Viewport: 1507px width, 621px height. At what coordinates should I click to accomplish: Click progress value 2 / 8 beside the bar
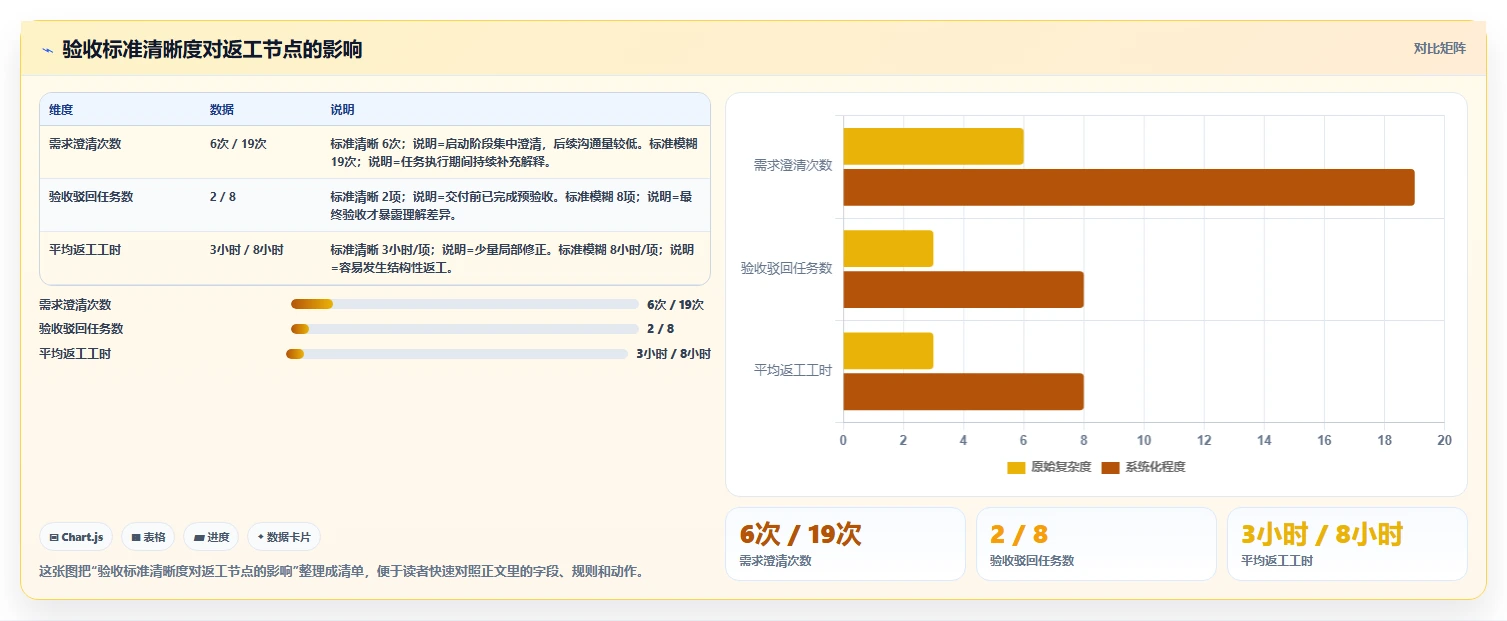tap(660, 329)
